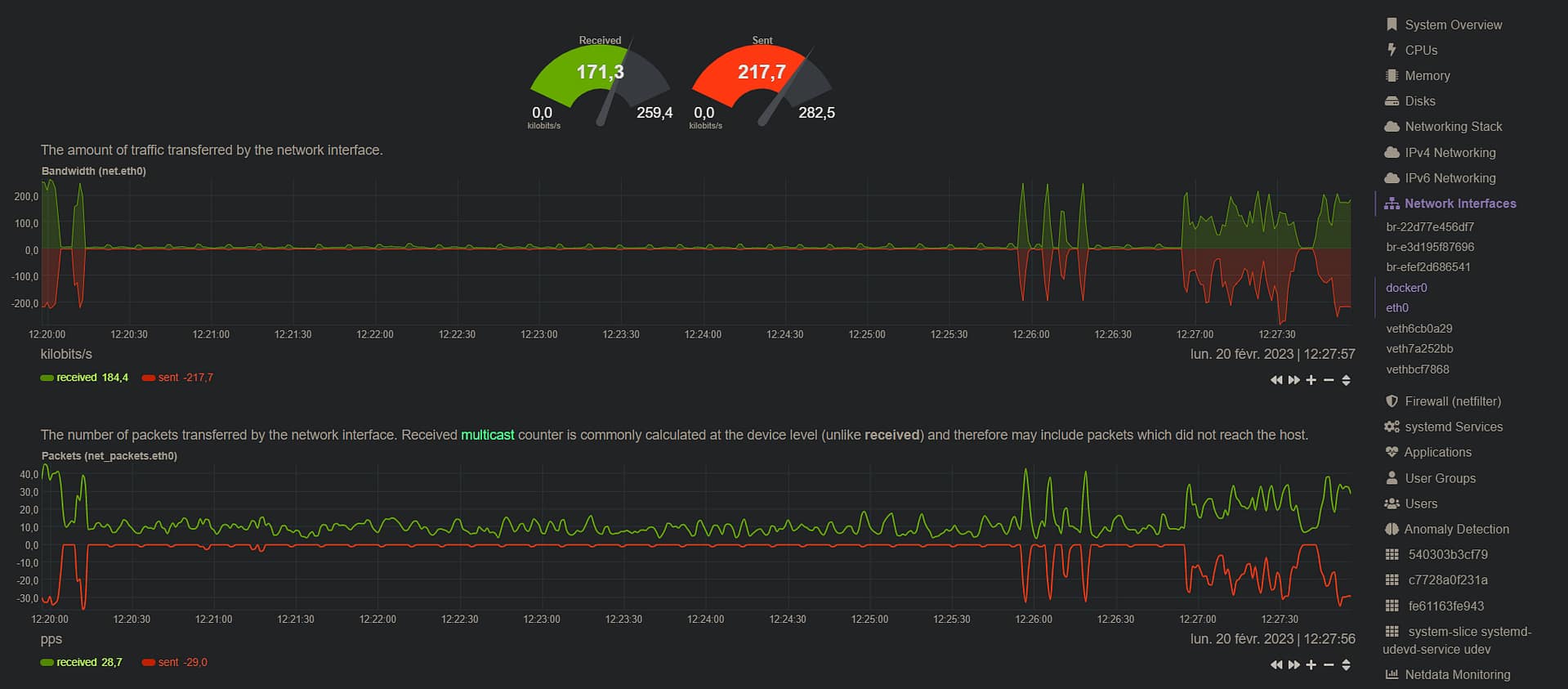Toggle the sent series in Packets legend
Image resolution: width=1568 pixels, height=689 pixels.
click(x=174, y=663)
